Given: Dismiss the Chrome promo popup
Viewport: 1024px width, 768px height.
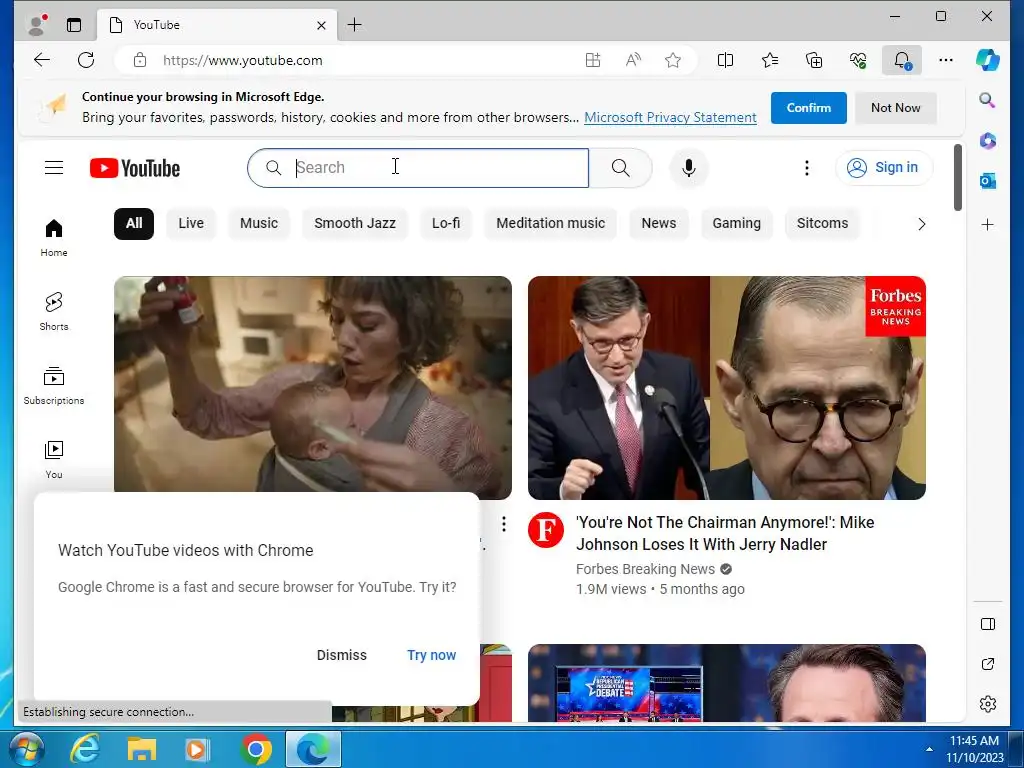Looking at the screenshot, I should click(x=342, y=655).
